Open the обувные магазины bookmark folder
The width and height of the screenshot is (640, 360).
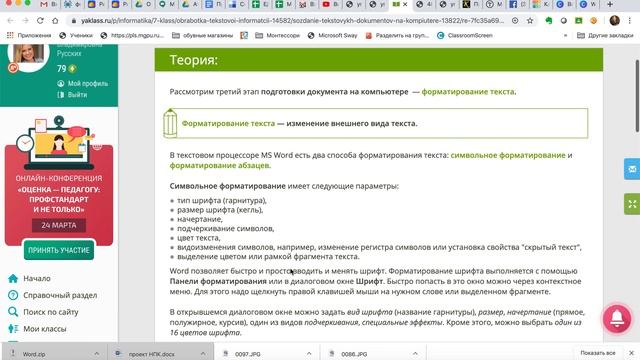point(202,36)
